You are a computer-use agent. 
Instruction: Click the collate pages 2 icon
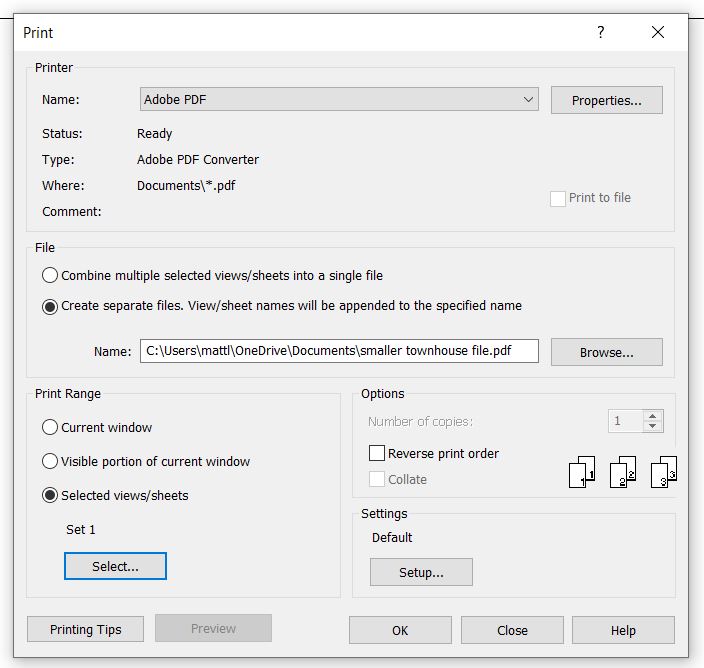coord(623,472)
